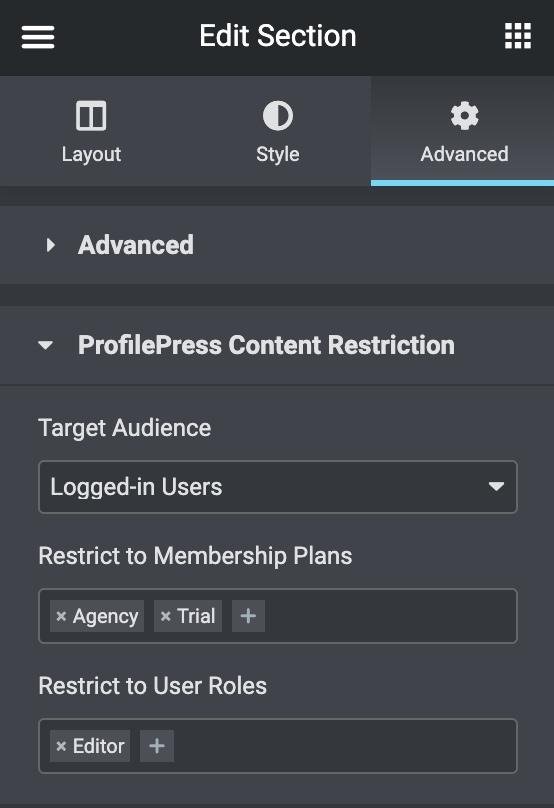Remove the Editor user role tag
The height and width of the screenshot is (808, 554).
point(61,746)
